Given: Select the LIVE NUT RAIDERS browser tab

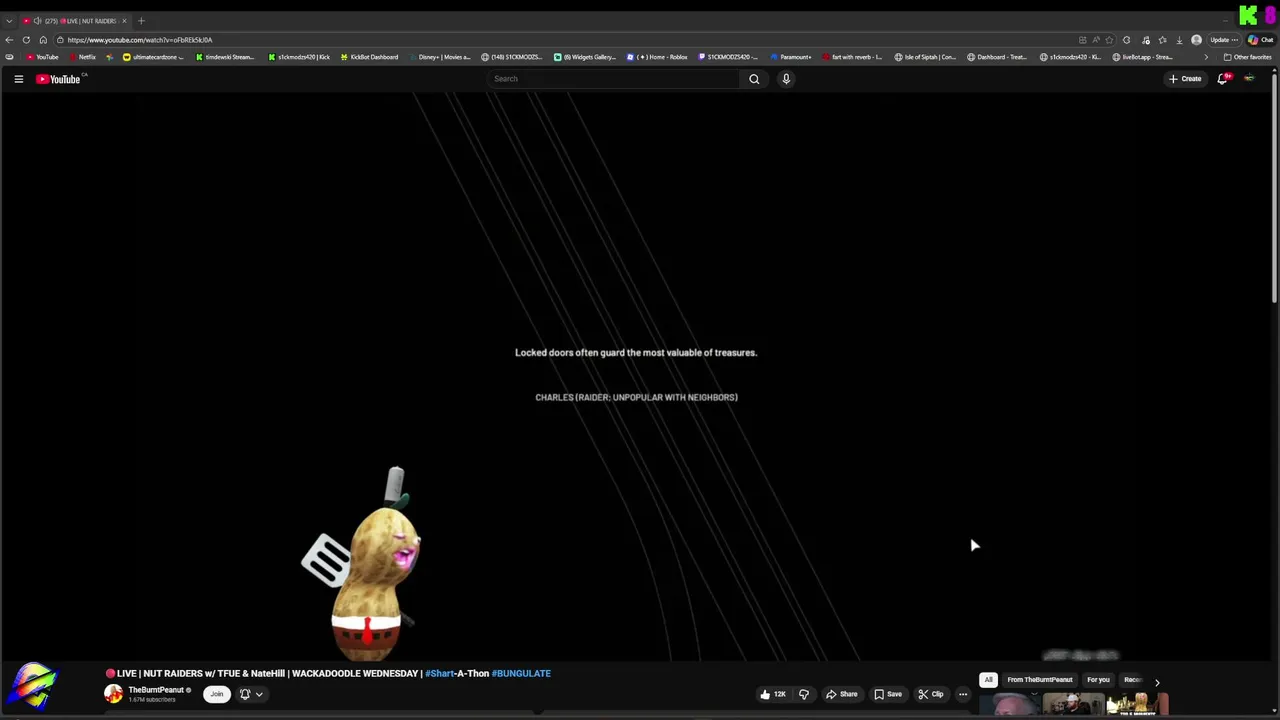Looking at the screenshot, I should click(76, 21).
